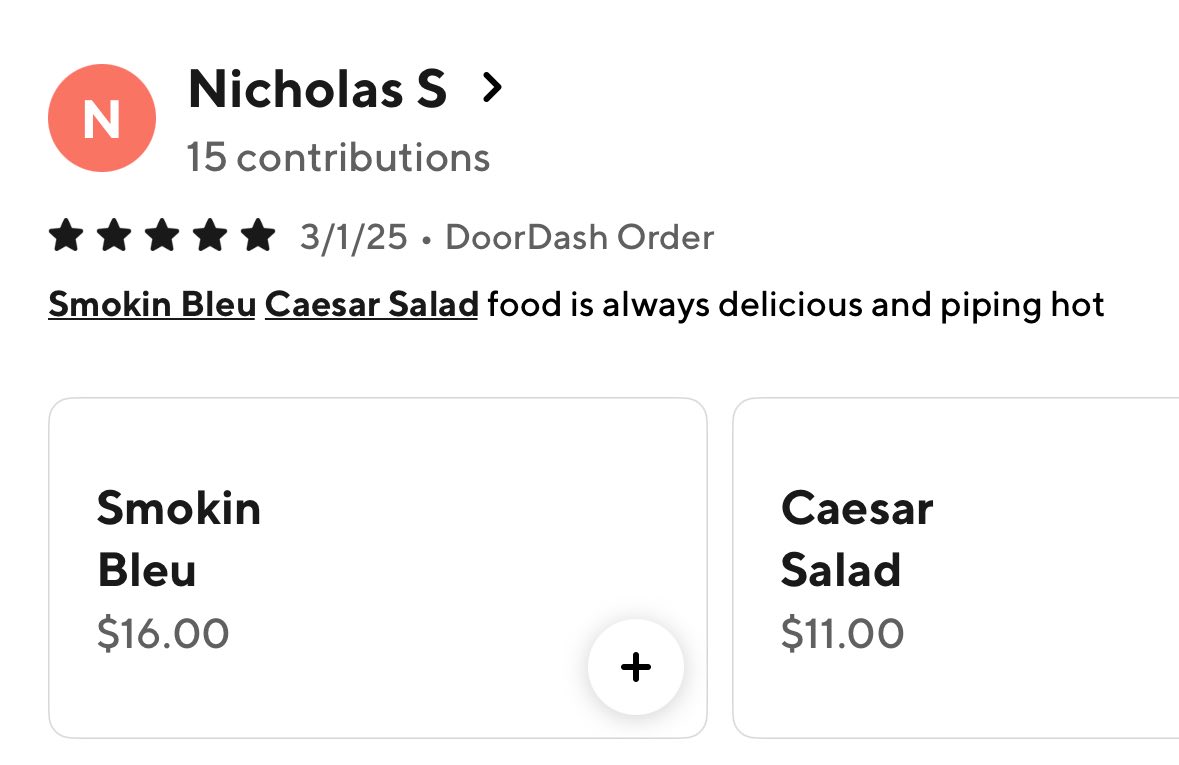Click the 15 contributions text
The width and height of the screenshot is (1179, 765).
[338, 157]
